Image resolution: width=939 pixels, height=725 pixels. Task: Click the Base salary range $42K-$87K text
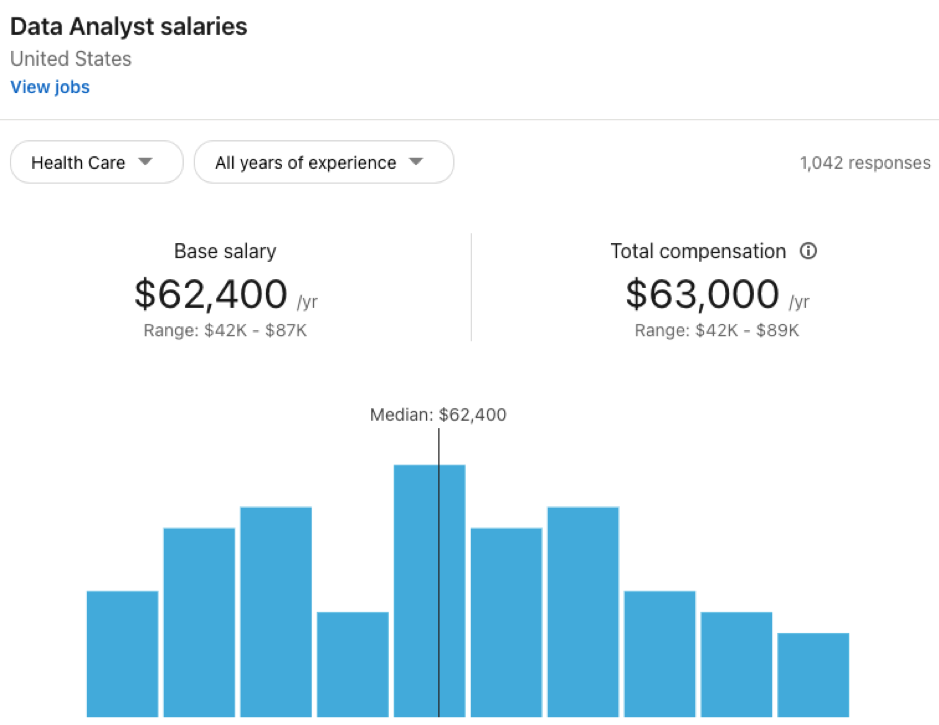coord(224,330)
